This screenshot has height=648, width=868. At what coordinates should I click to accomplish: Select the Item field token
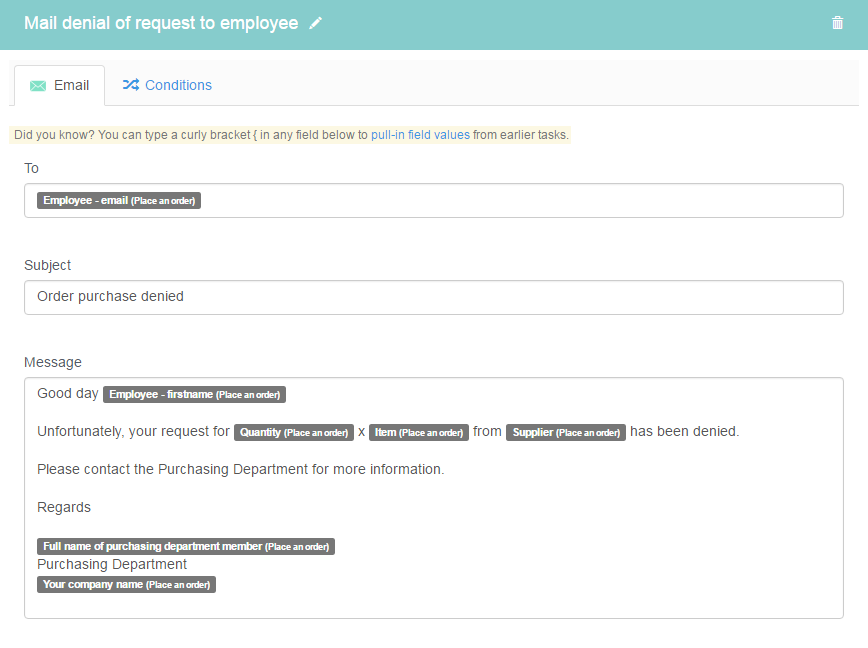[419, 433]
